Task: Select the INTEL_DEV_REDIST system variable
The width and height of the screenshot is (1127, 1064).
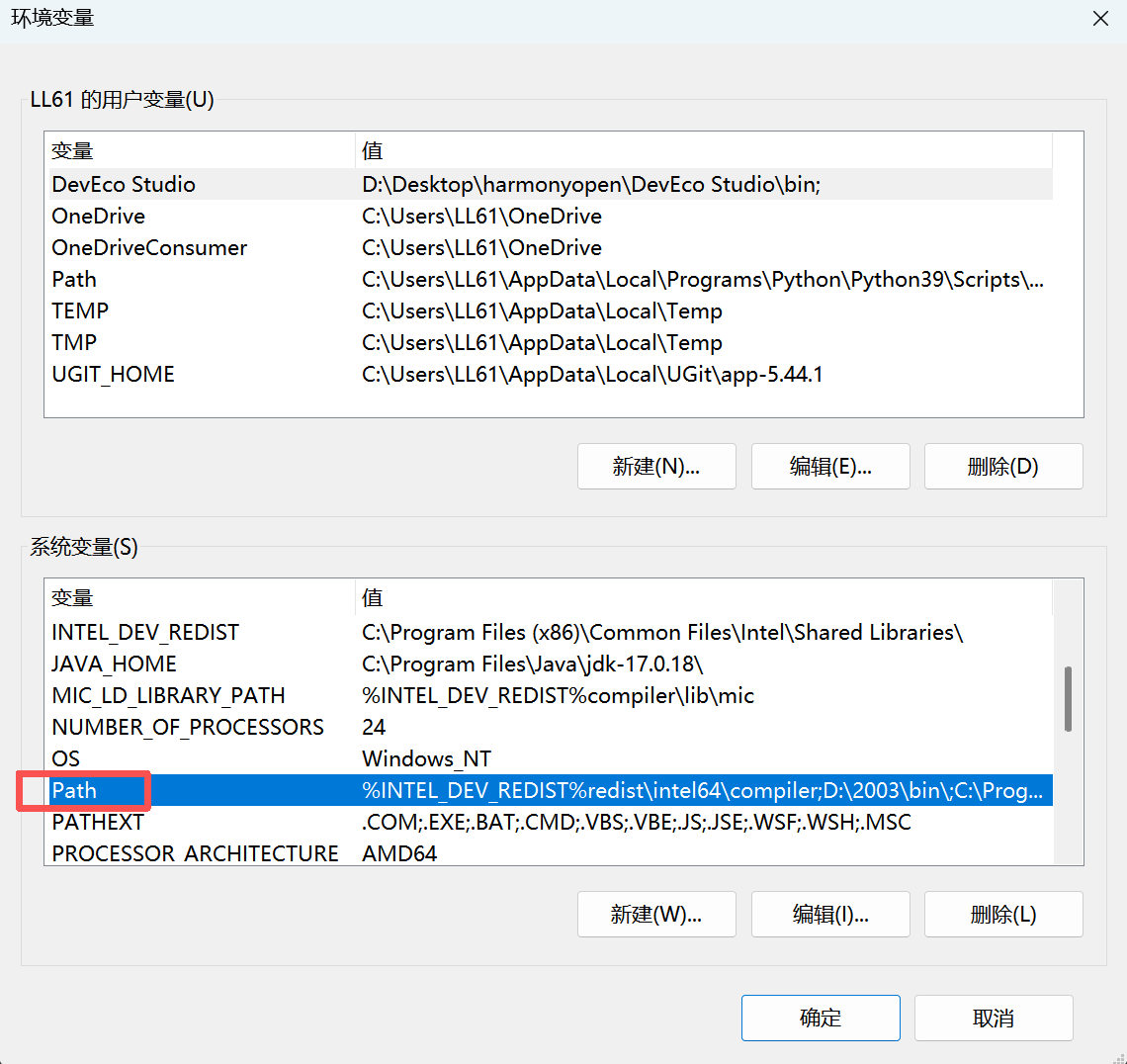Action: [551, 633]
